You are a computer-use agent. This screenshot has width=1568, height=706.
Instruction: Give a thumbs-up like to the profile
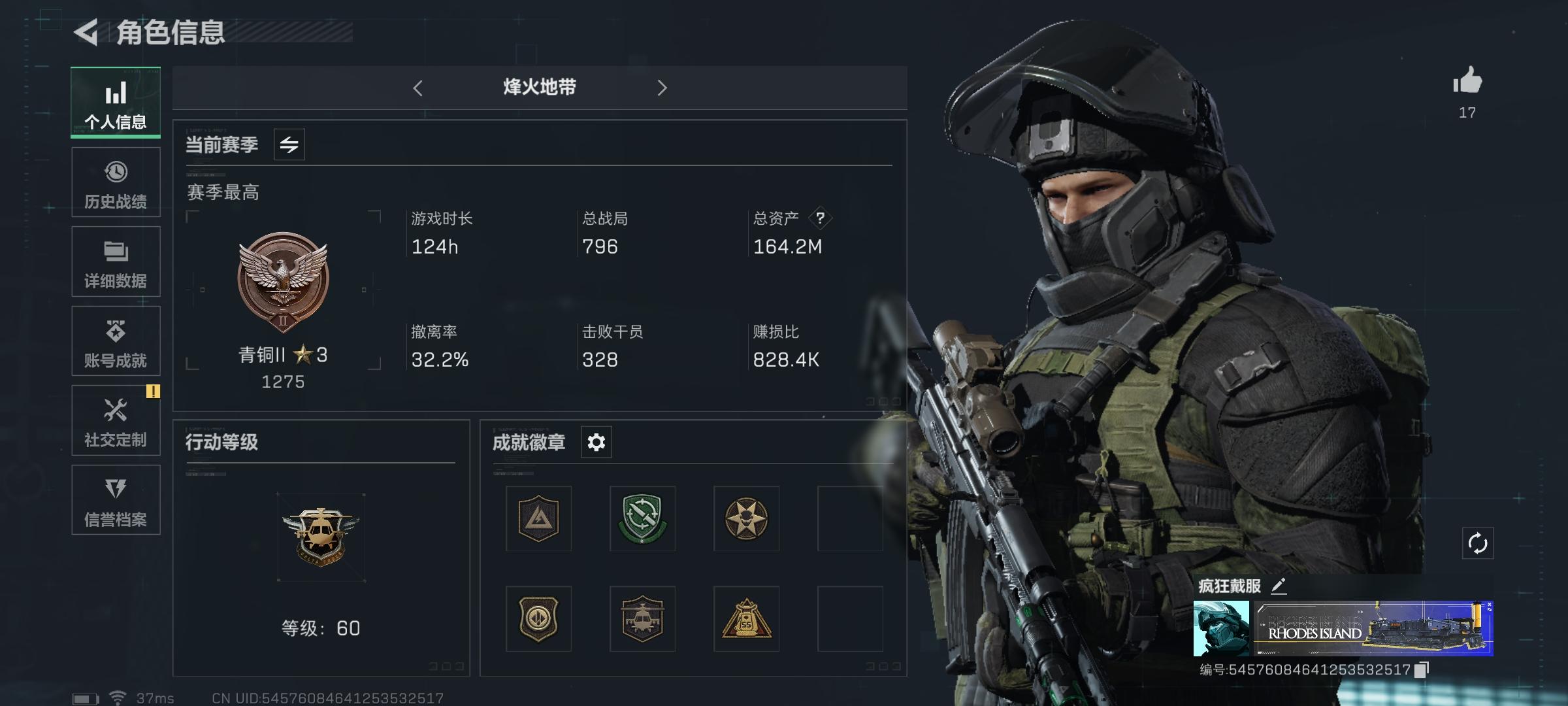pos(1467,81)
